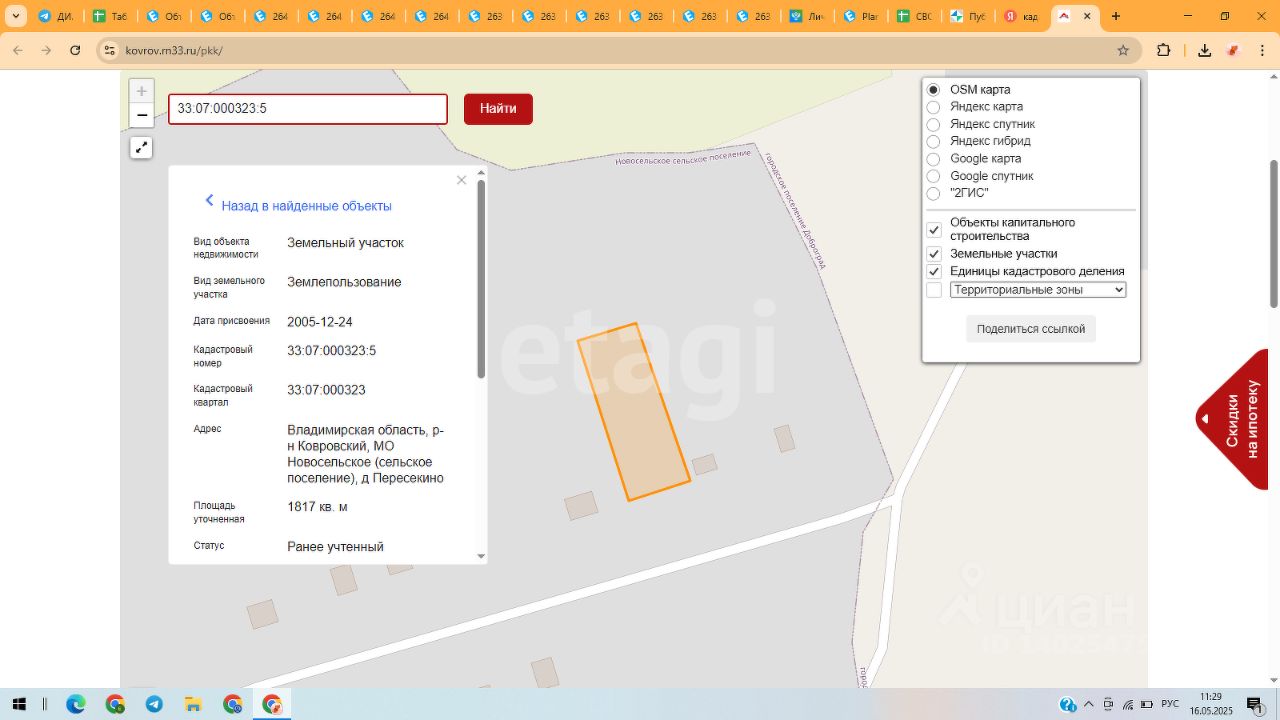Click Поделиться ссылкой button
This screenshot has height=720, width=1280.
(x=1031, y=329)
